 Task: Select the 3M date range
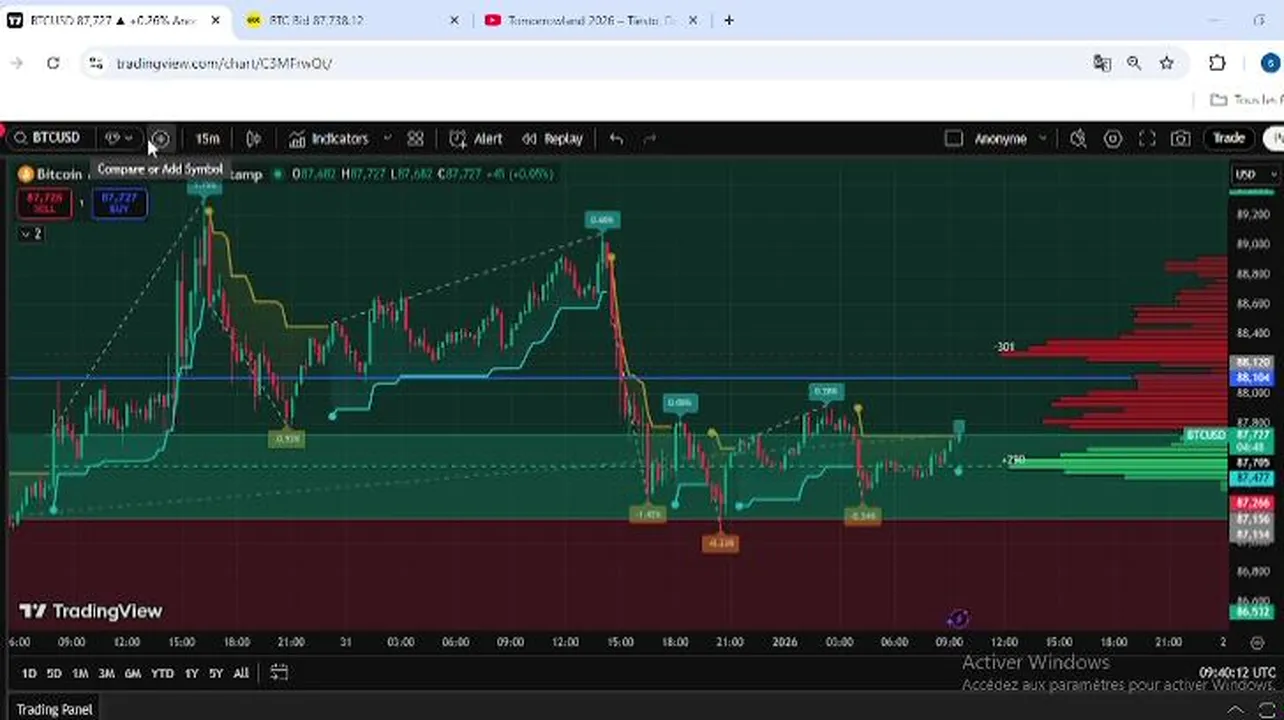pos(106,674)
